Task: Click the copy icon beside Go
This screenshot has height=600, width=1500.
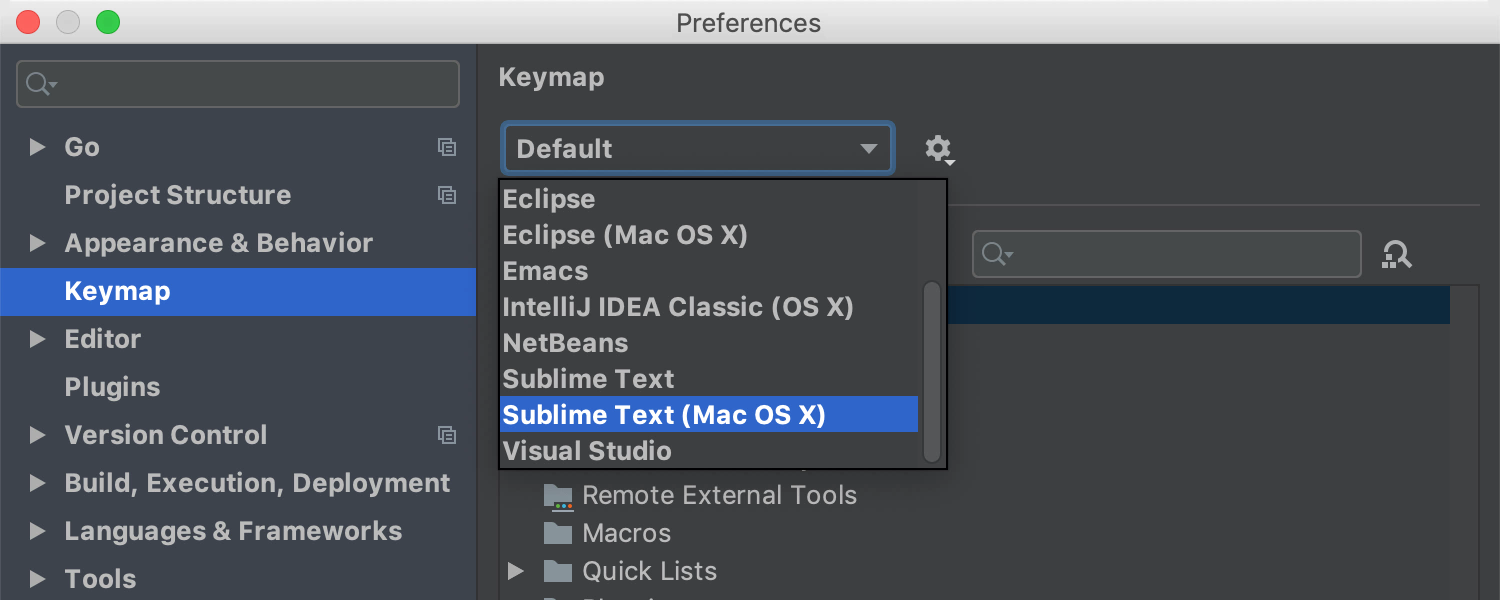Action: coord(447,147)
